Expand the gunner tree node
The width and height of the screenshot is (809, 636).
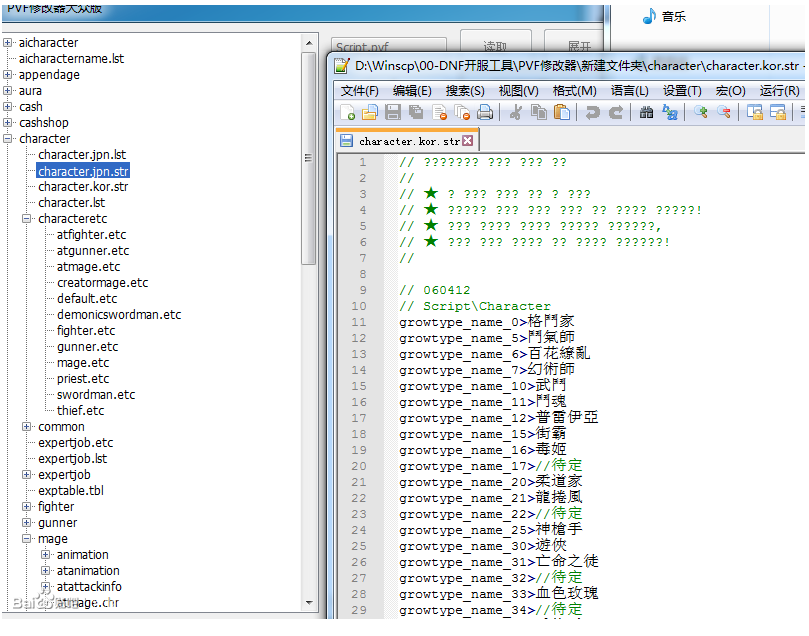tap(26, 522)
